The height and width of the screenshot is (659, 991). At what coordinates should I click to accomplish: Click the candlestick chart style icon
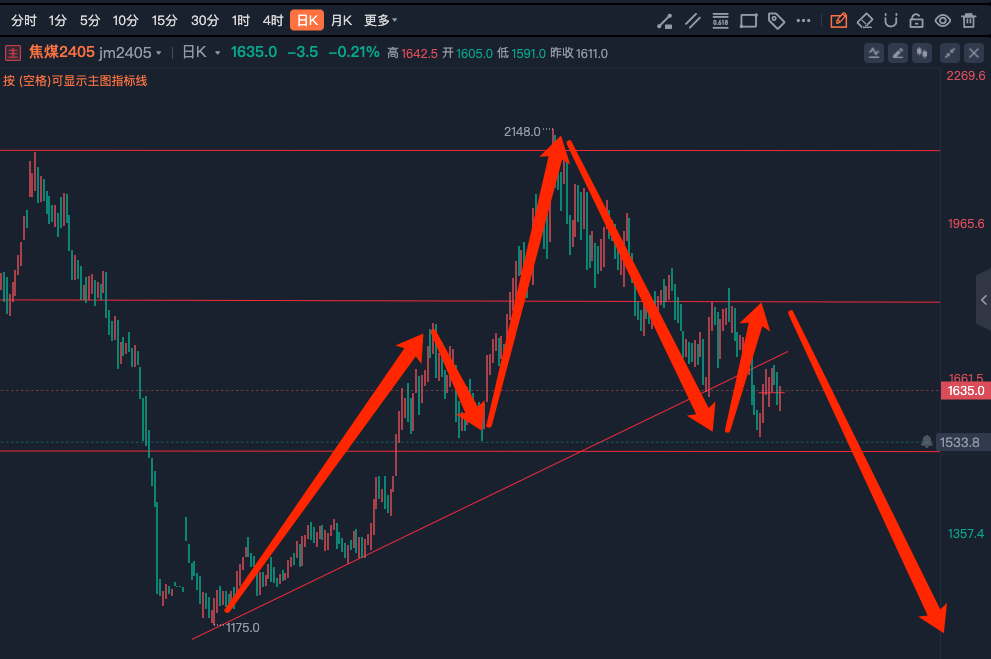(x=922, y=54)
